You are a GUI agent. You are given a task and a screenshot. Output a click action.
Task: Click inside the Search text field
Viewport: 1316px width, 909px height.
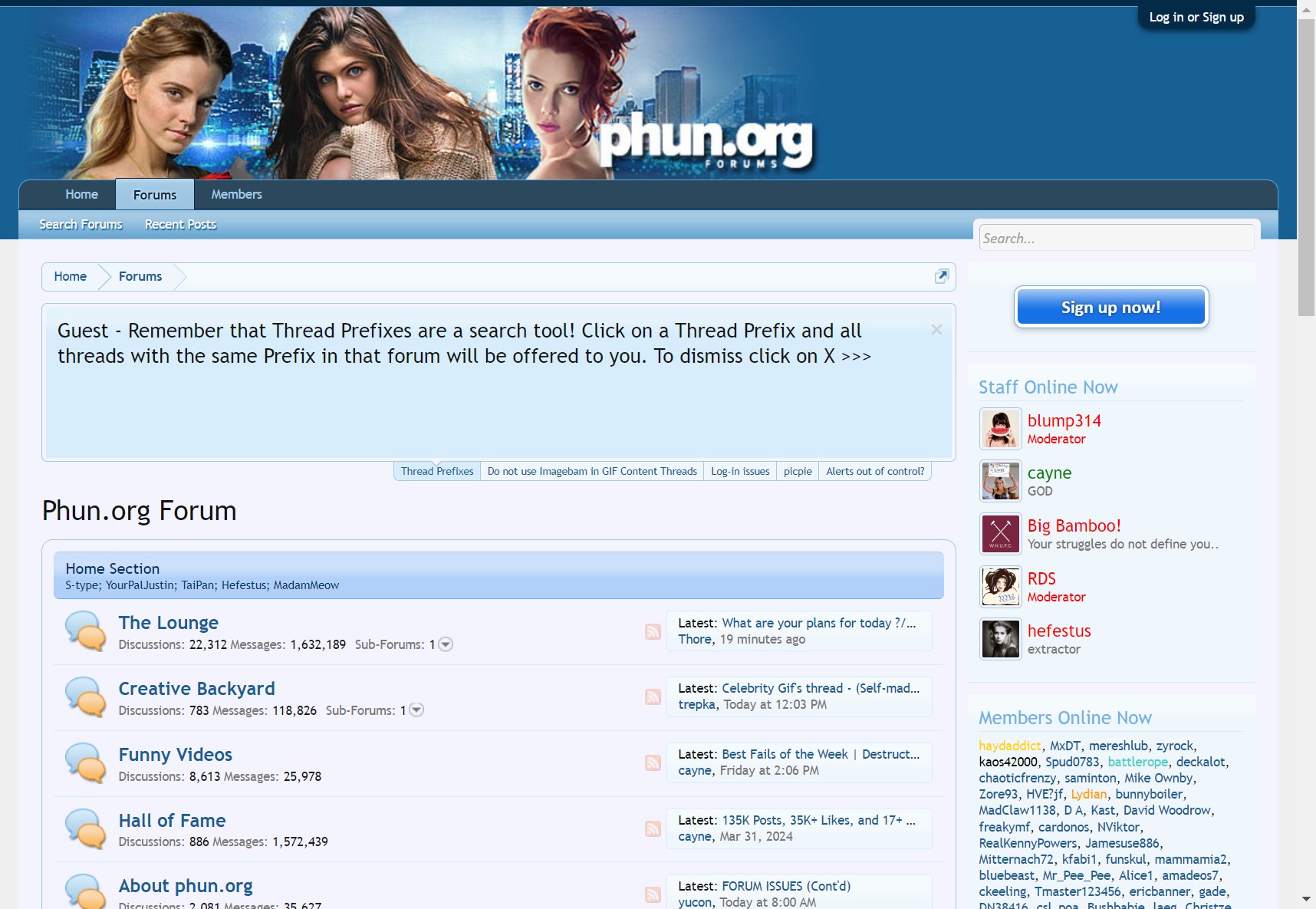tap(1116, 239)
